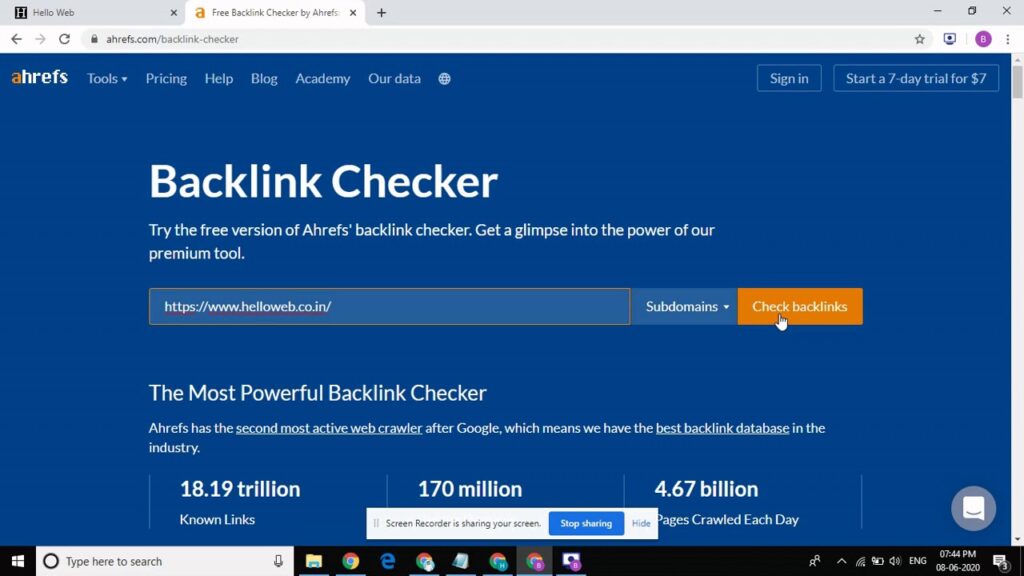Click the browser forward arrow

point(40,39)
